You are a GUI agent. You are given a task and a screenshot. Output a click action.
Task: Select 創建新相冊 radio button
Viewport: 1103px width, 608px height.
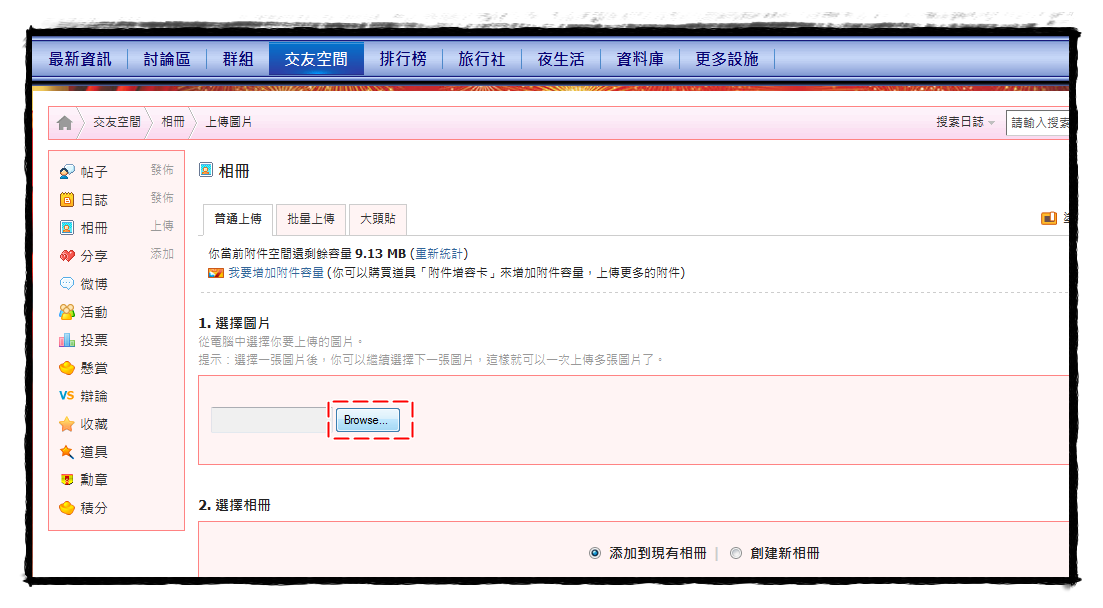coord(736,553)
